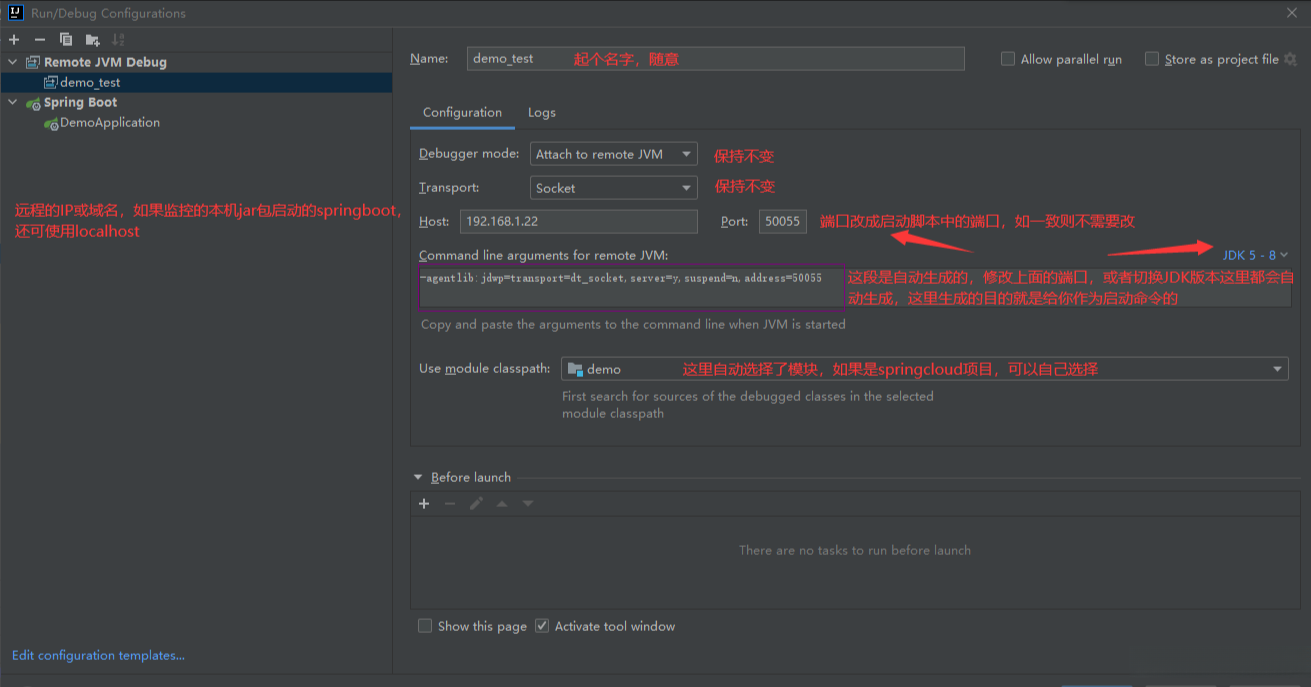Image resolution: width=1311 pixels, height=687 pixels.
Task: Check the Store as project file option
Action: pyautogui.click(x=1152, y=59)
